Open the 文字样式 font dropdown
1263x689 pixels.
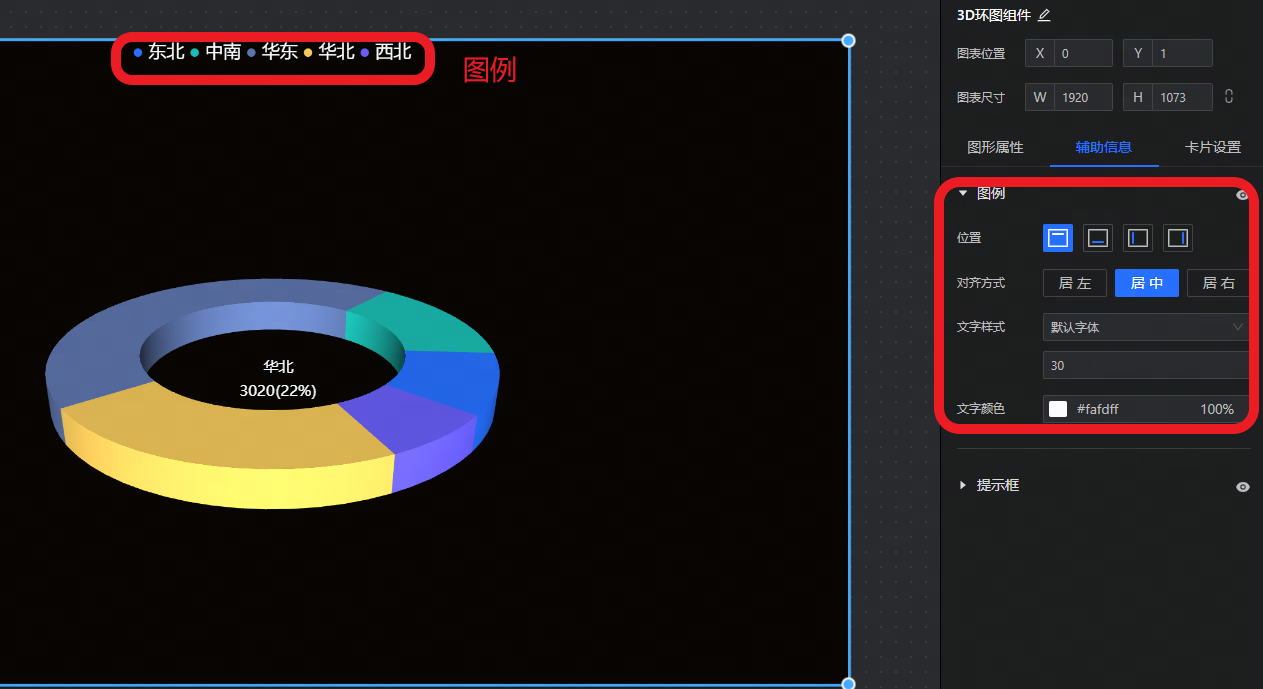pos(1146,327)
